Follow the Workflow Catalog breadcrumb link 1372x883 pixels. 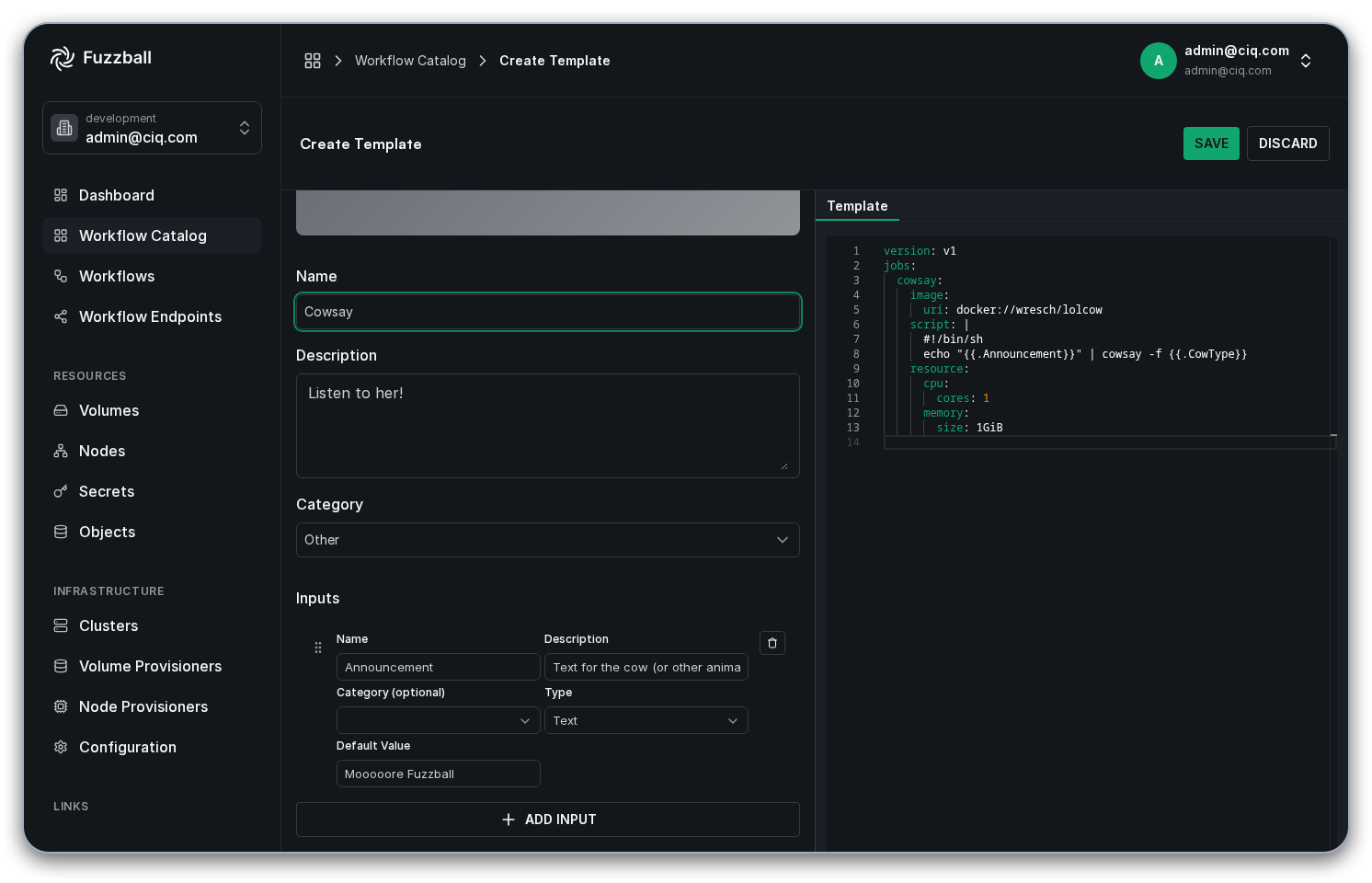[x=410, y=61]
